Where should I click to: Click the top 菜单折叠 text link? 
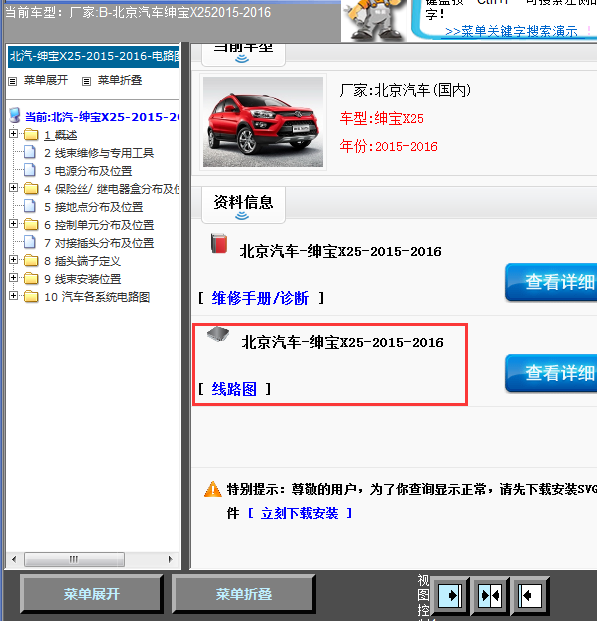tap(120, 80)
